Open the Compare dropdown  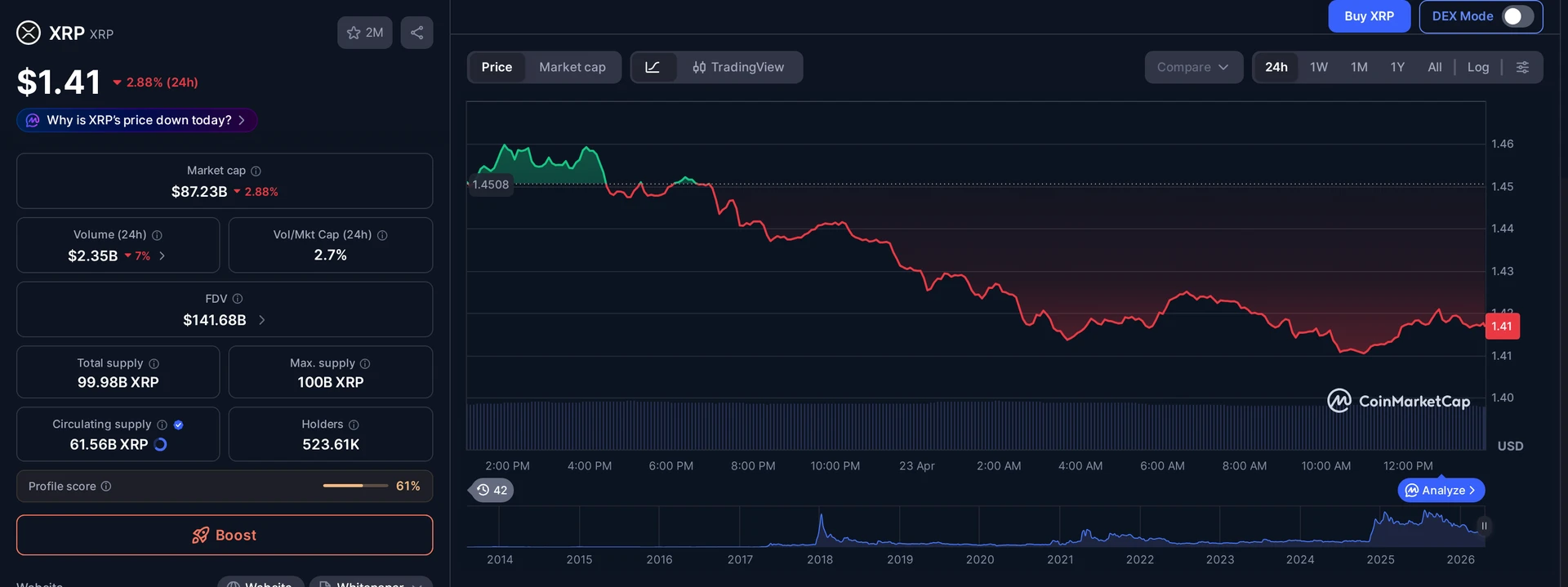point(1193,67)
